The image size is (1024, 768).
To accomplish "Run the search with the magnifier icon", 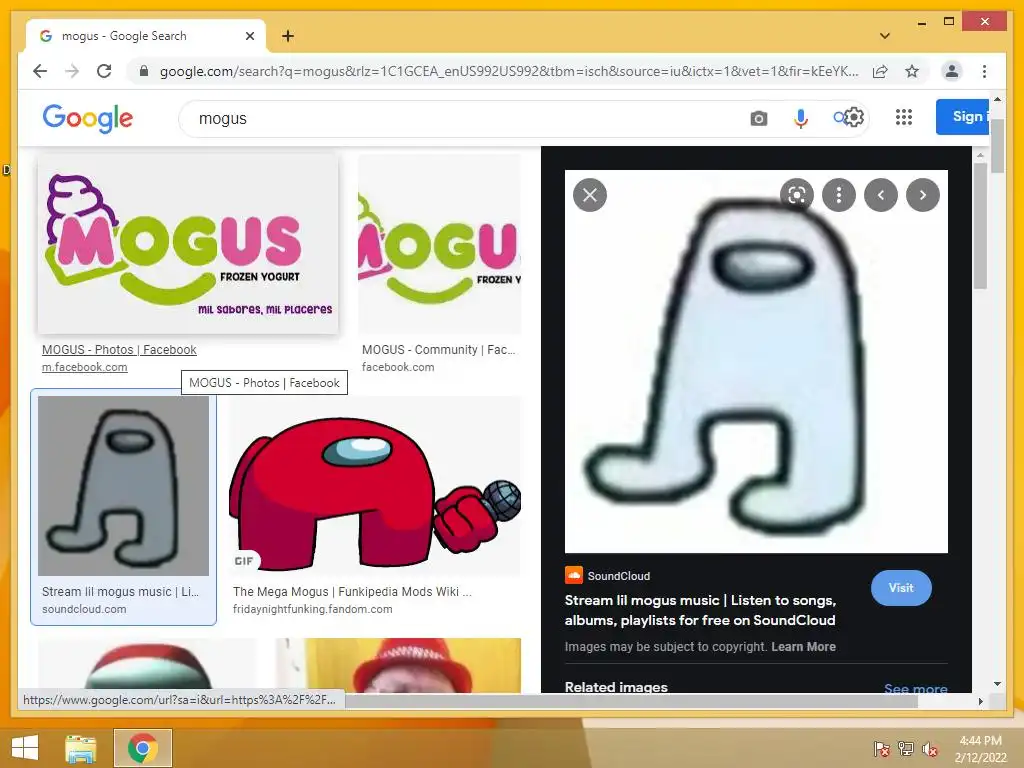I will coord(840,118).
